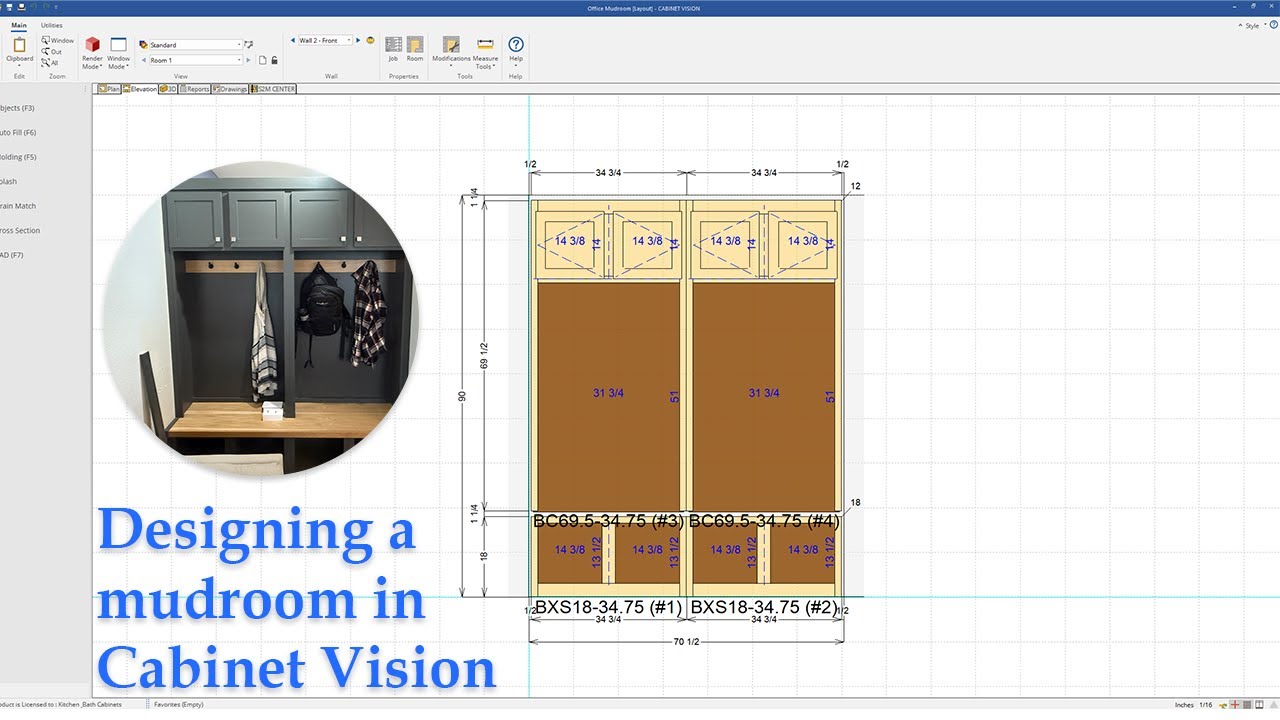Select cabinet label BC69.5-34.75 (#4)
The height and width of the screenshot is (720, 1280).
coord(764,521)
